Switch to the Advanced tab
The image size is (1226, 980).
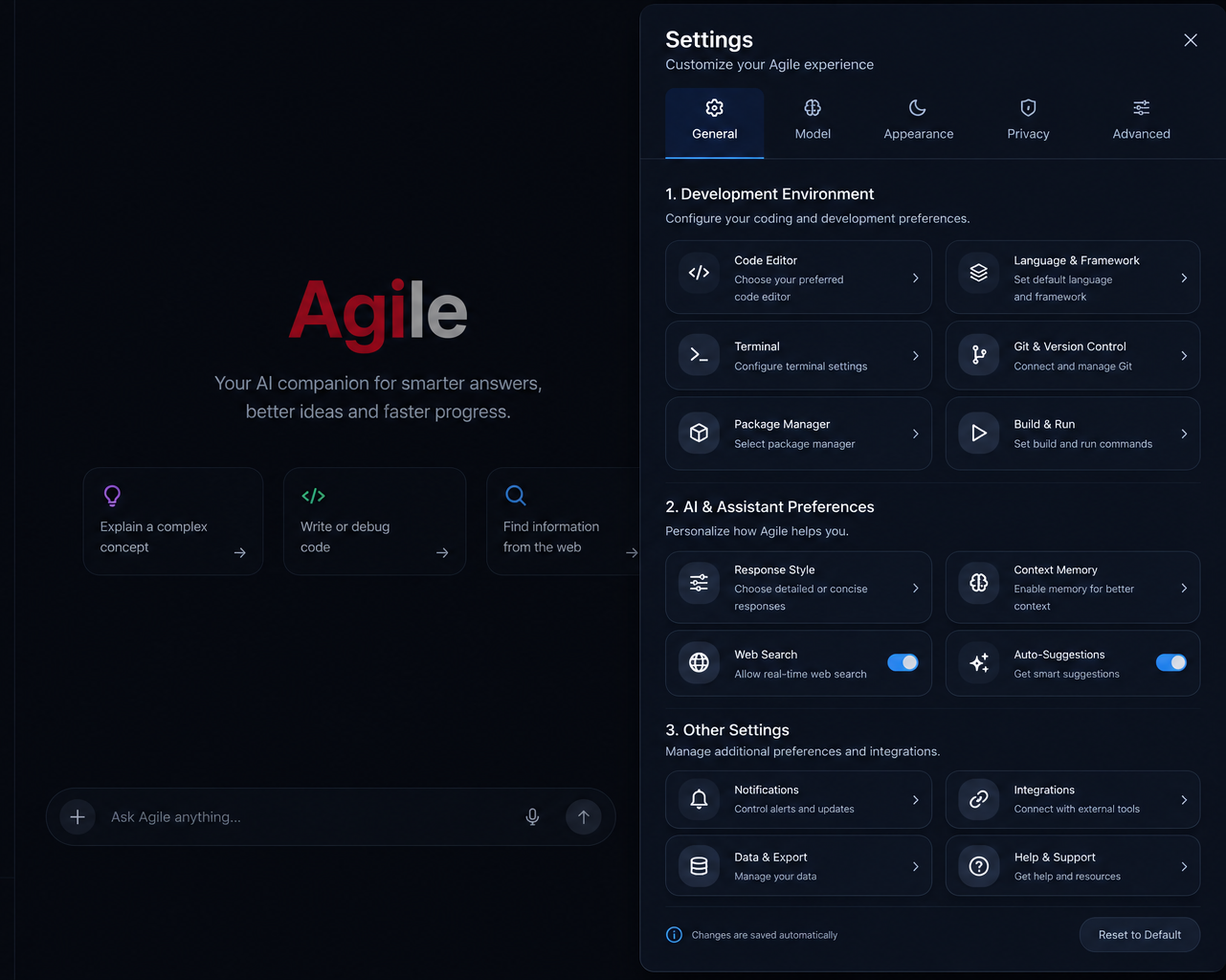click(x=1141, y=122)
